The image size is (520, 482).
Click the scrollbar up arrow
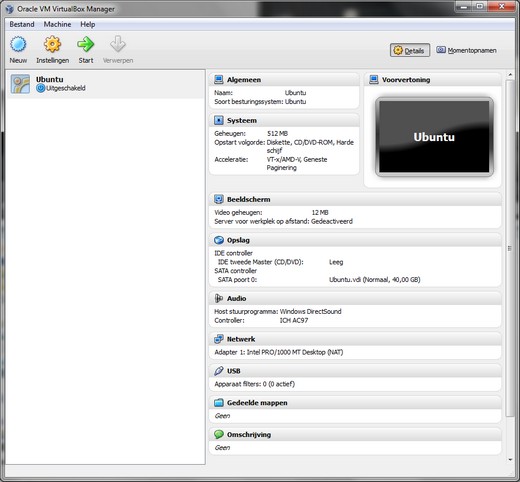coord(510,75)
